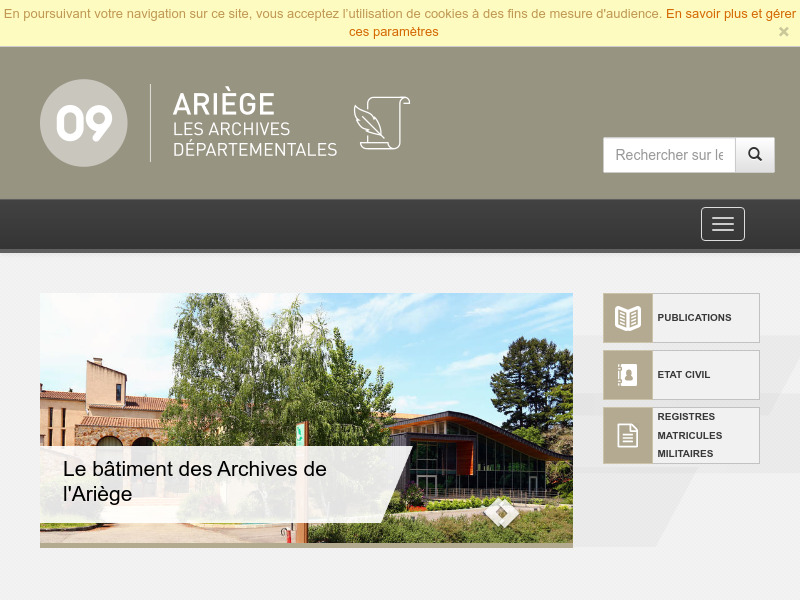Toggle the navigation hamburger menu
The width and height of the screenshot is (800, 600).
coord(722,224)
